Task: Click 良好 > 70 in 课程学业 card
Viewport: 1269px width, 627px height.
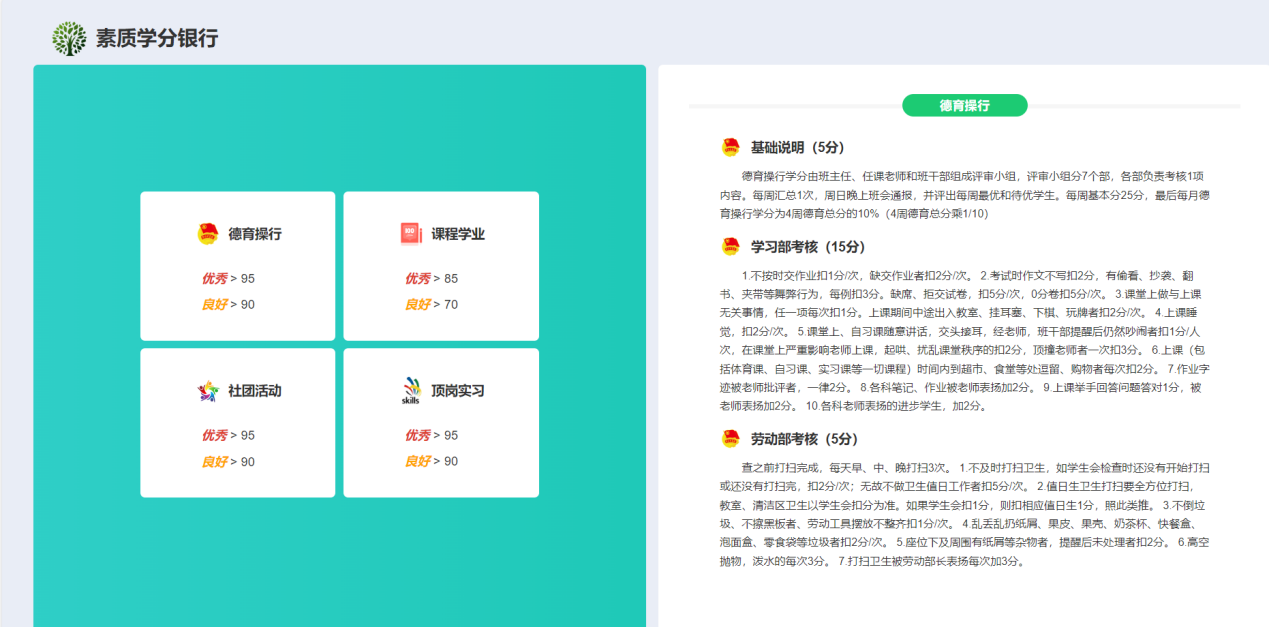Action: [431, 304]
